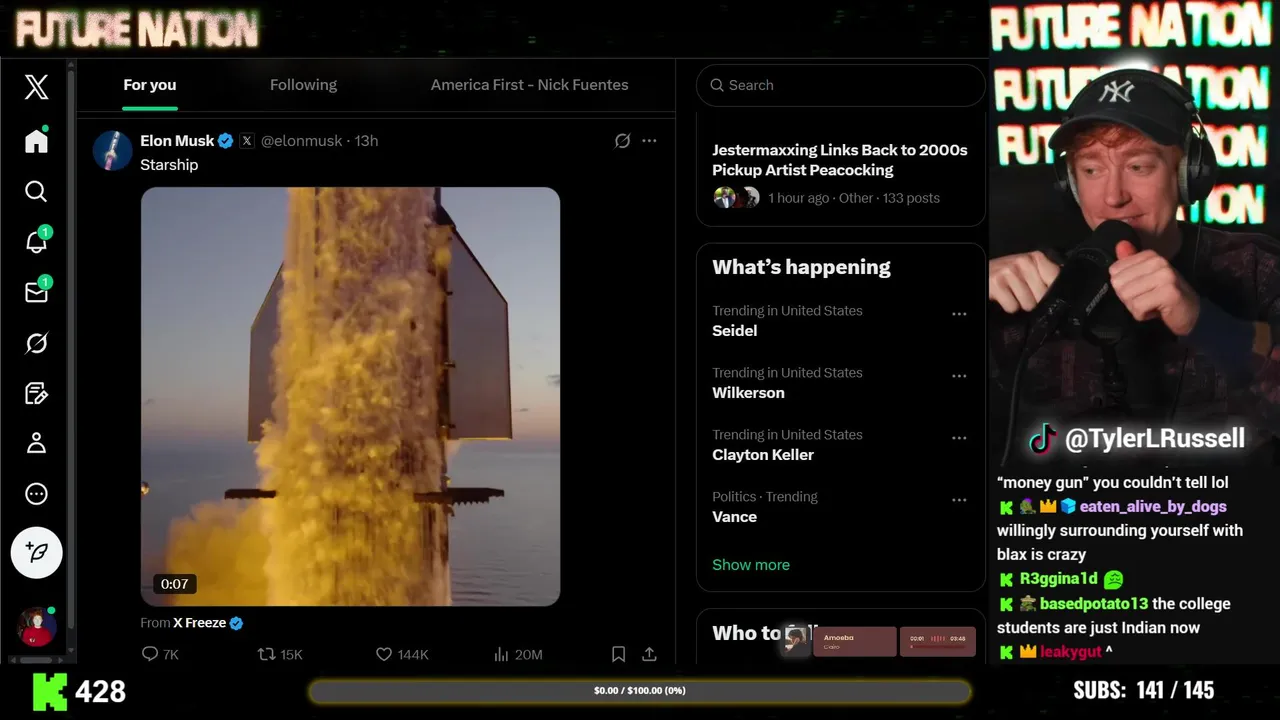Open options for Seidel trend

[959, 314]
